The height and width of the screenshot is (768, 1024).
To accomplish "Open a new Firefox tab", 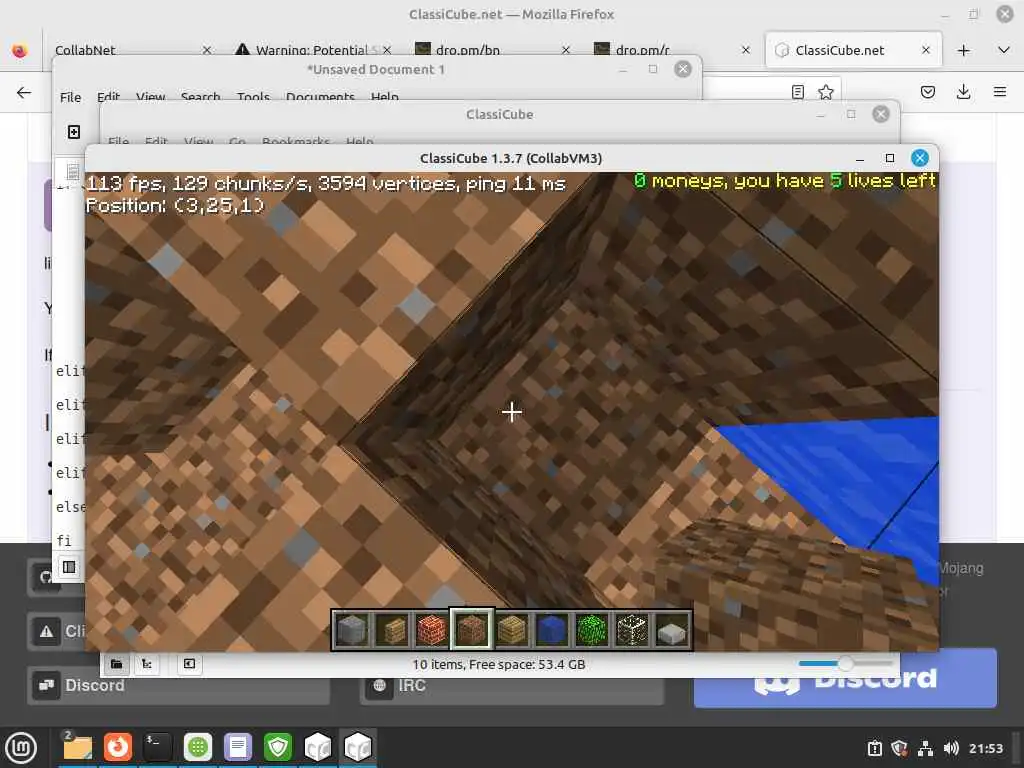I will click(x=963, y=50).
